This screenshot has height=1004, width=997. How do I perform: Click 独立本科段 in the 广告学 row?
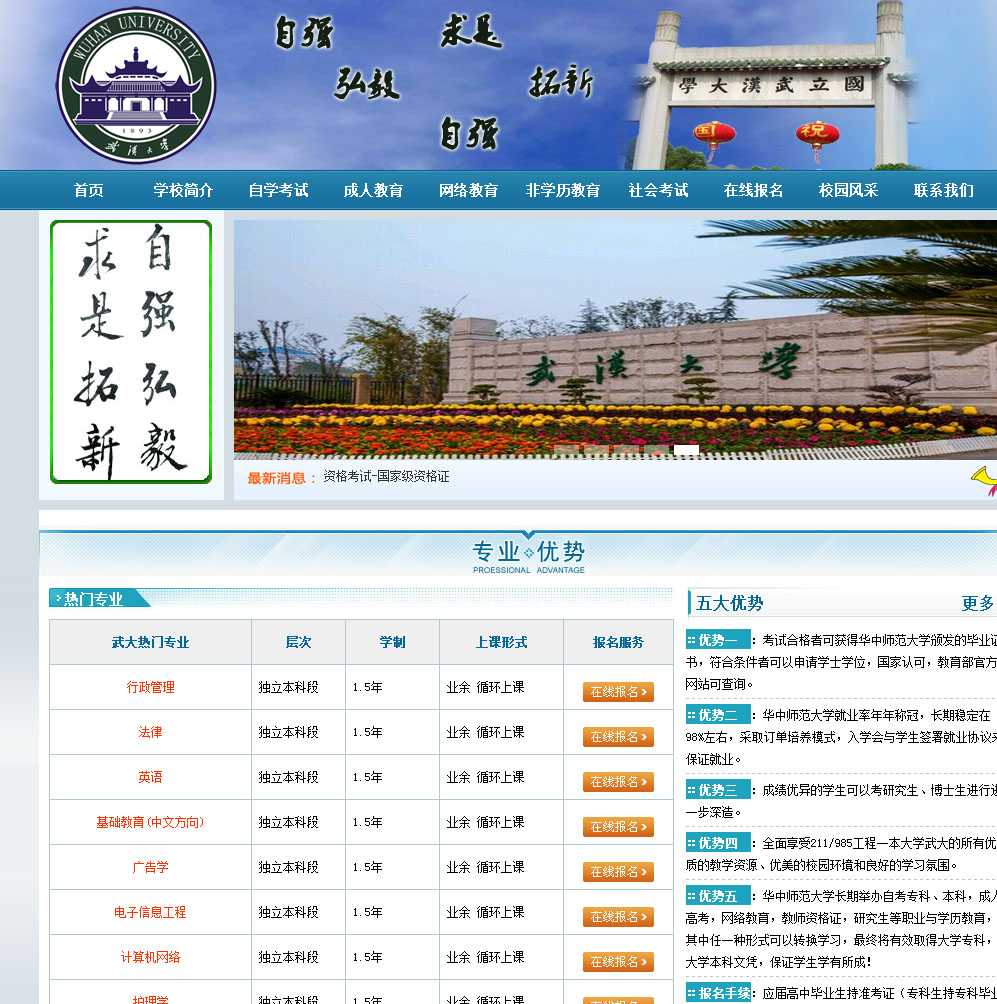point(289,868)
